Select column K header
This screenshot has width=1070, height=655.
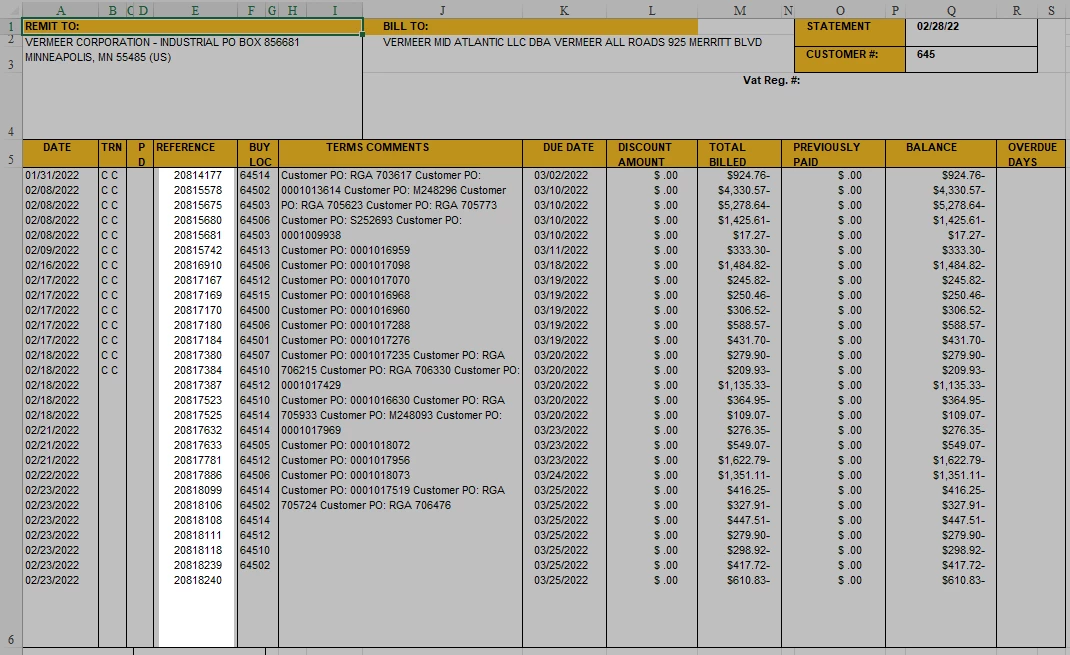point(564,10)
